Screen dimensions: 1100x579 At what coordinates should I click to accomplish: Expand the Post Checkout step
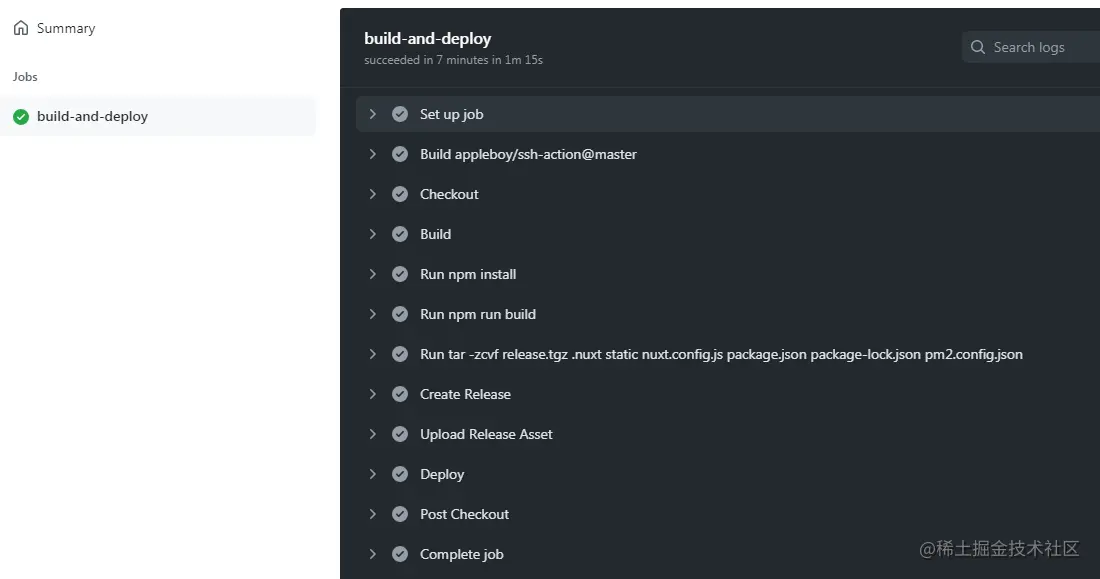(373, 514)
